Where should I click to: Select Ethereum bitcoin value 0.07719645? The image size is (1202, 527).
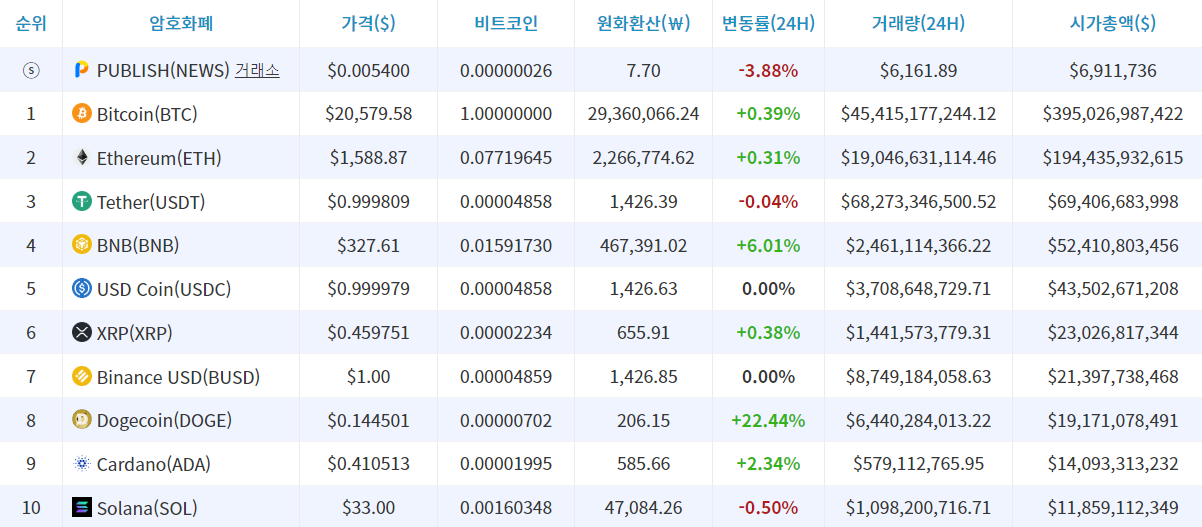[x=506, y=158]
